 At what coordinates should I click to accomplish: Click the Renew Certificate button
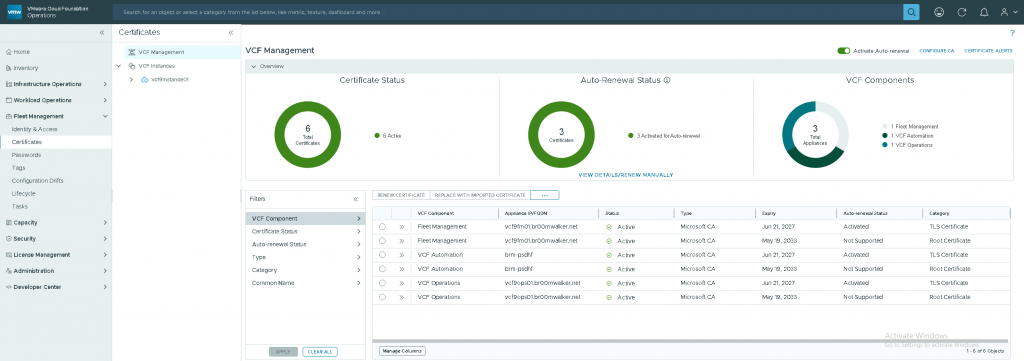pyautogui.click(x=401, y=195)
